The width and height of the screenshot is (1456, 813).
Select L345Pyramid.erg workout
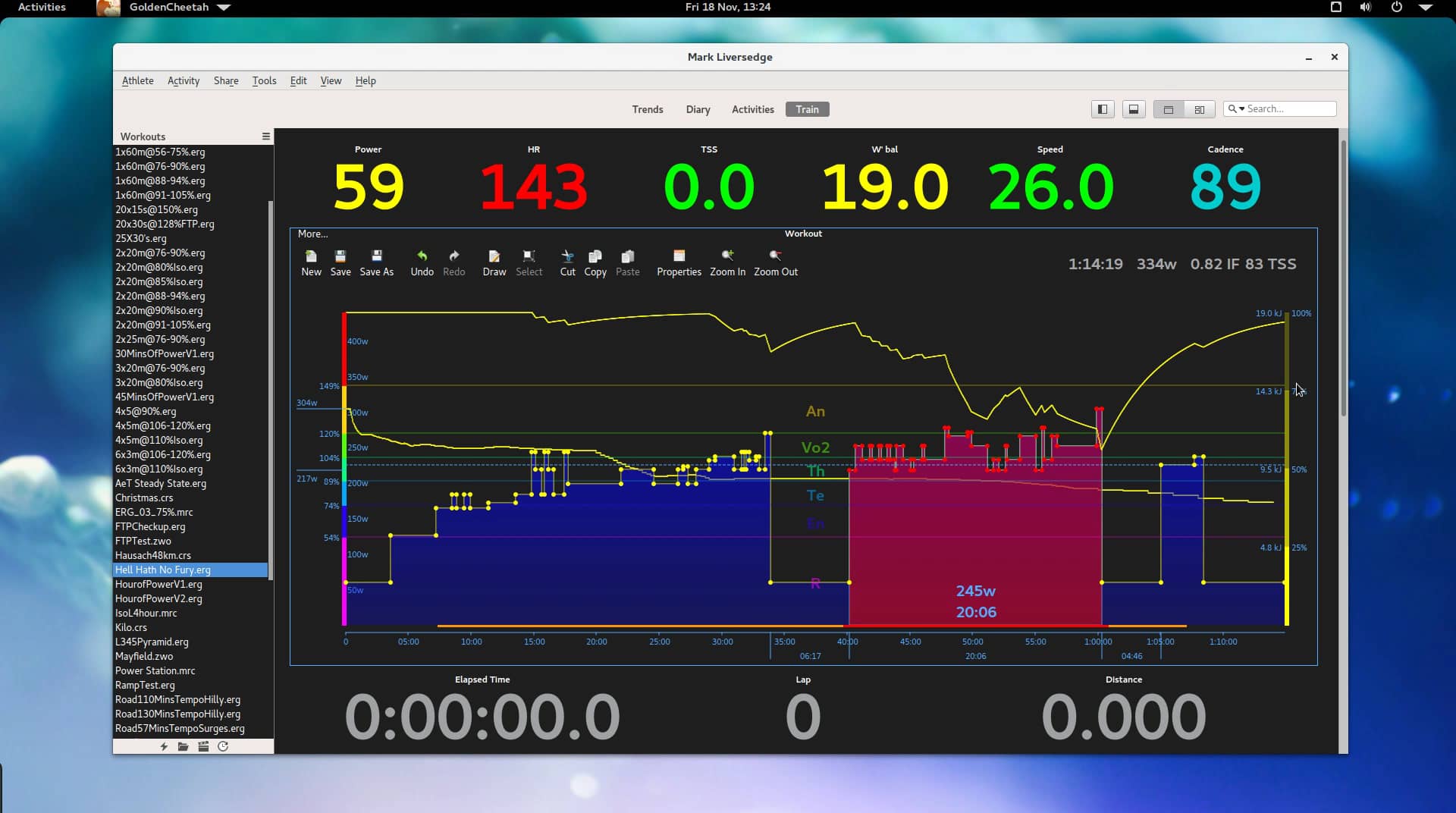pyautogui.click(x=190, y=642)
